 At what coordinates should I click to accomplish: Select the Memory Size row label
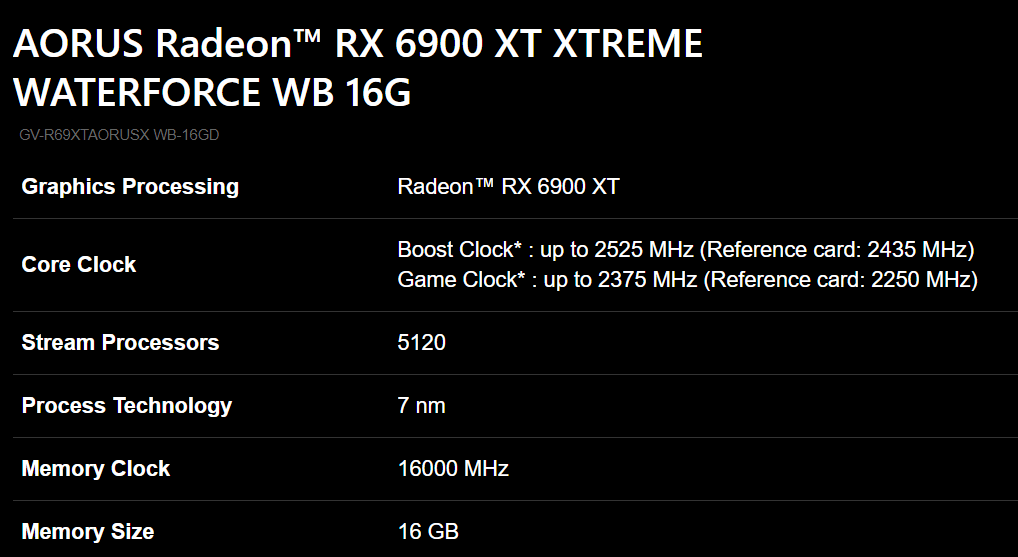(88, 532)
